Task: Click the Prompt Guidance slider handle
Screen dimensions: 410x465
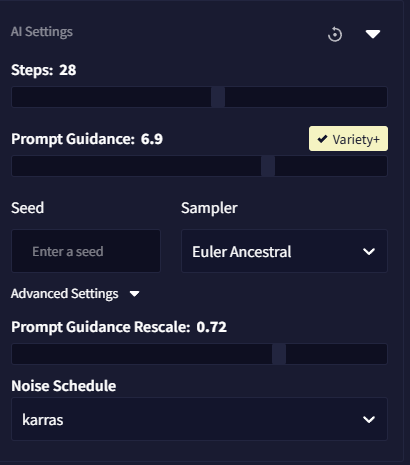Action: point(268,166)
